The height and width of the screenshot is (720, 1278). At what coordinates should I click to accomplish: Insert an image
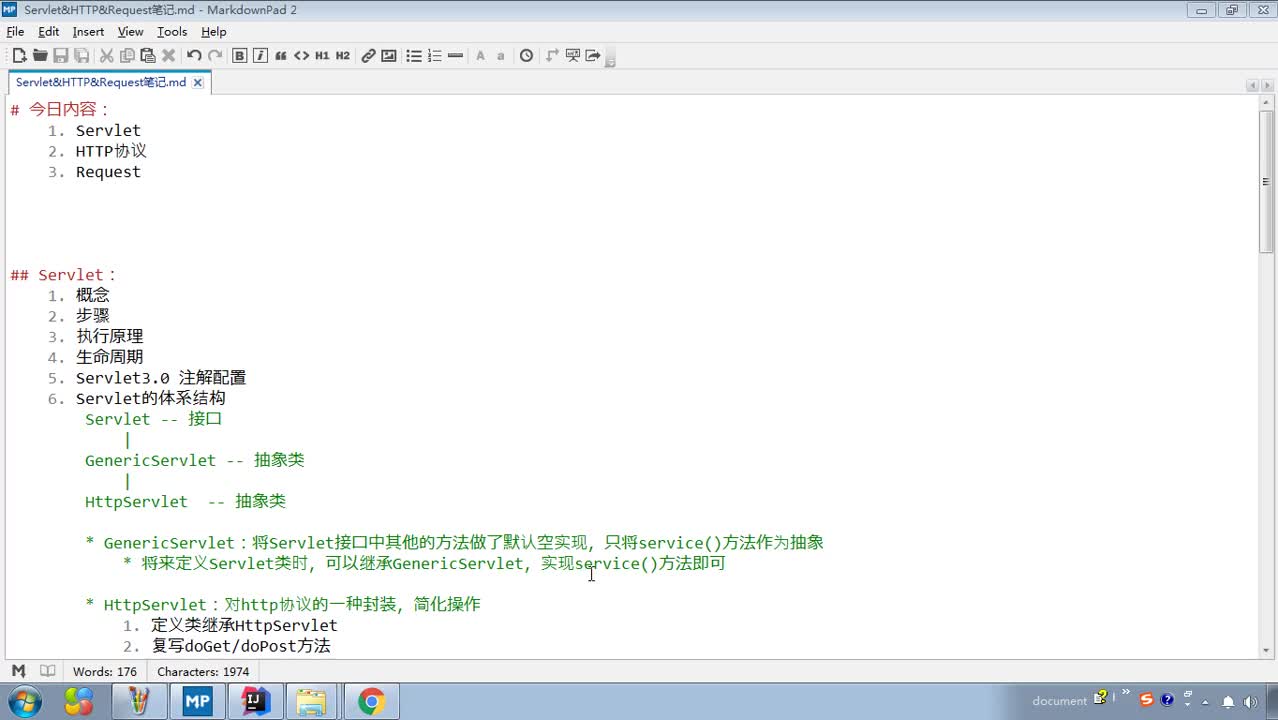[389, 56]
